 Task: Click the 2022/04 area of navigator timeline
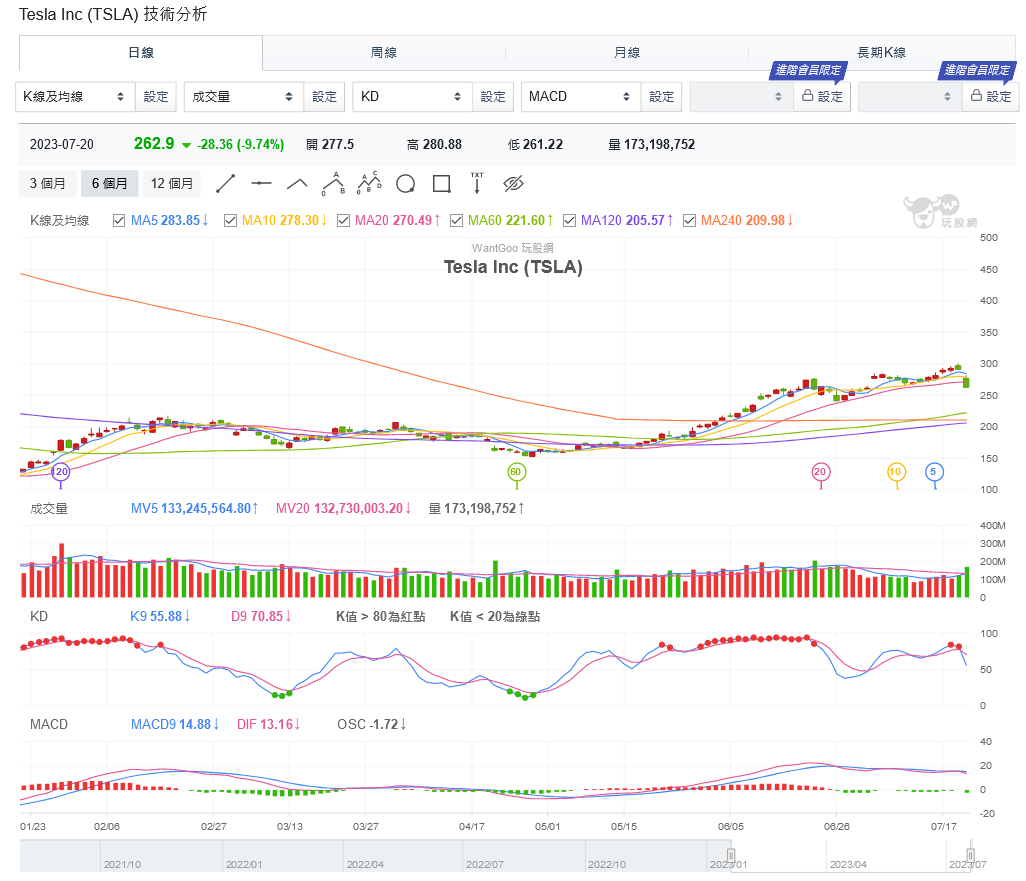coord(365,864)
